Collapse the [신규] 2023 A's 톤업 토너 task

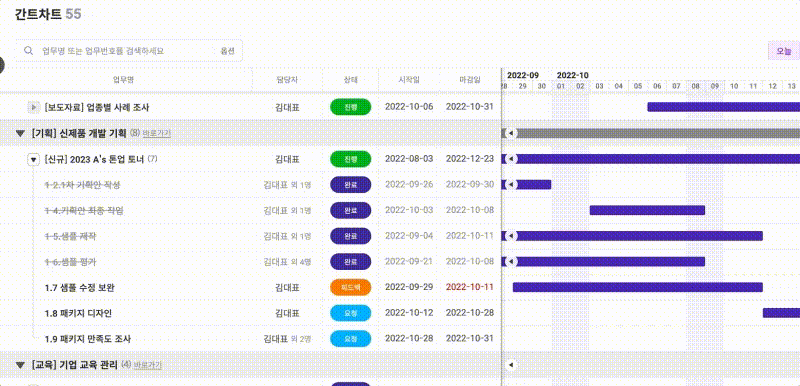(x=33, y=160)
